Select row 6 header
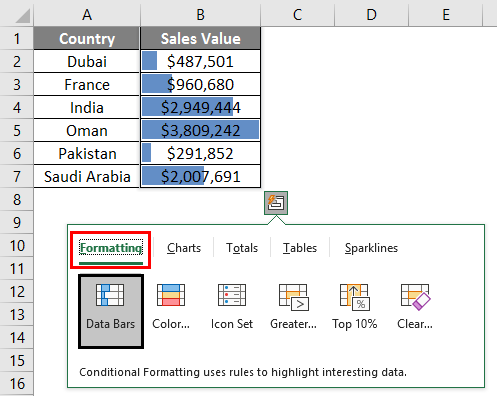This screenshot has width=497, height=396. [x=17, y=153]
